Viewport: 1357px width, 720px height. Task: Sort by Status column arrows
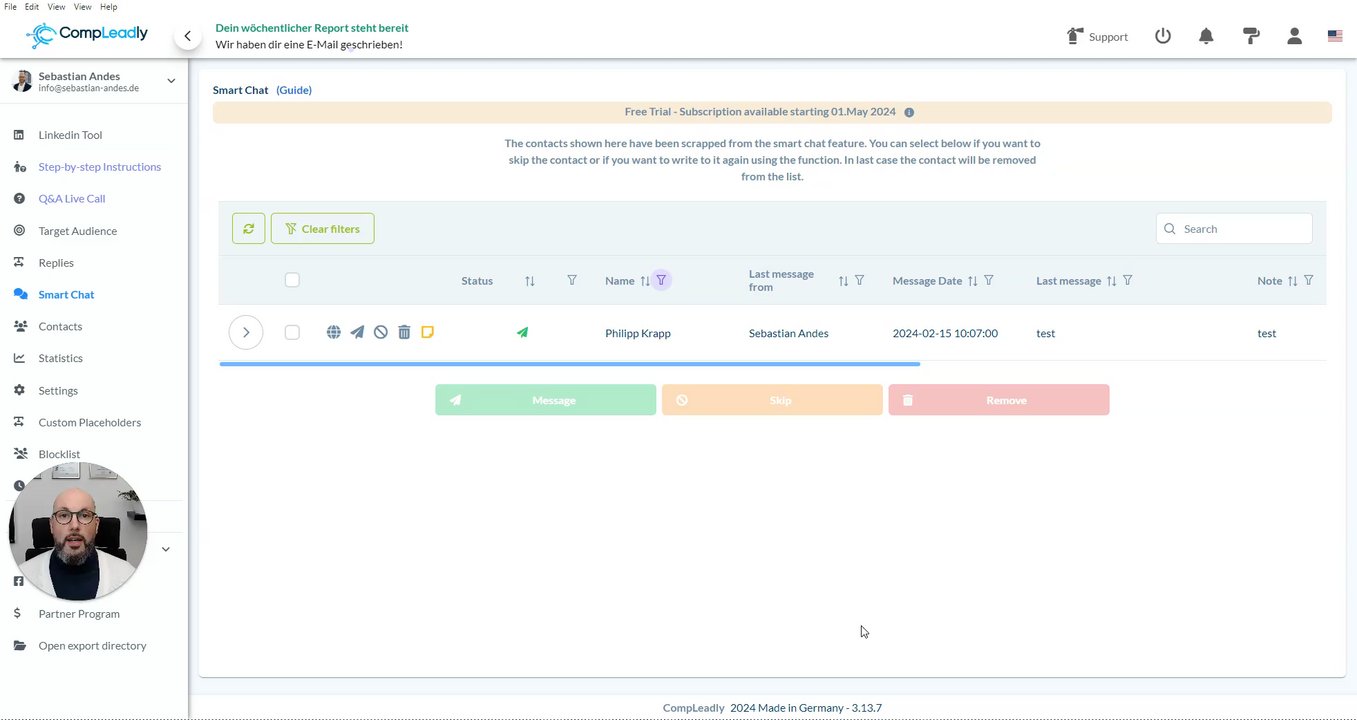click(x=530, y=281)
